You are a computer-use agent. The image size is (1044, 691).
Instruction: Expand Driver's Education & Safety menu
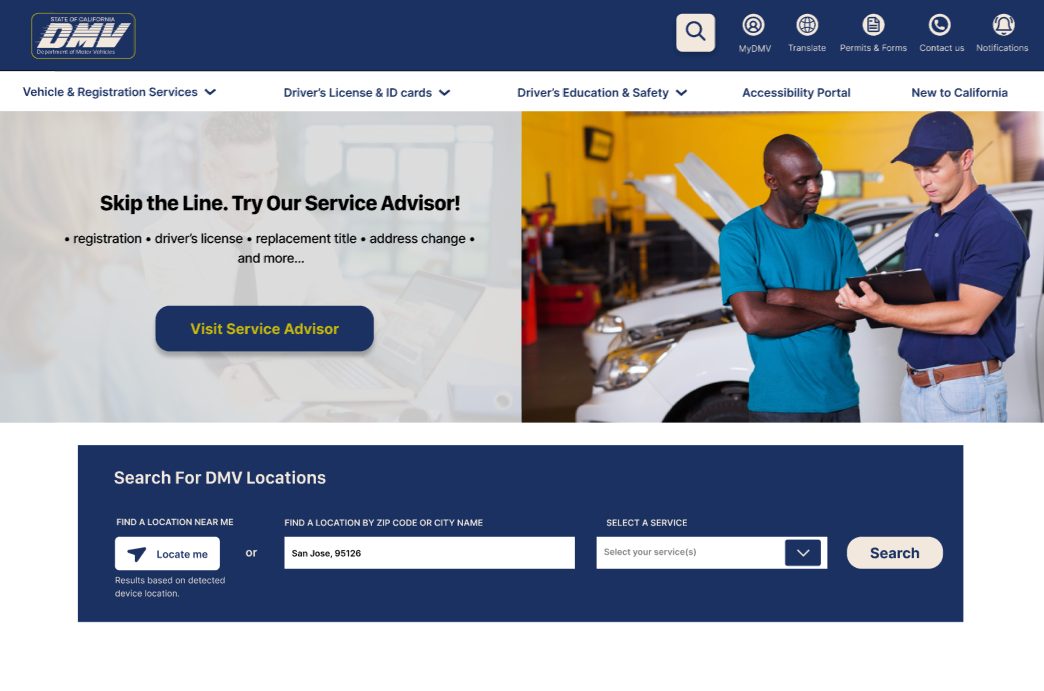coord(602,93)
